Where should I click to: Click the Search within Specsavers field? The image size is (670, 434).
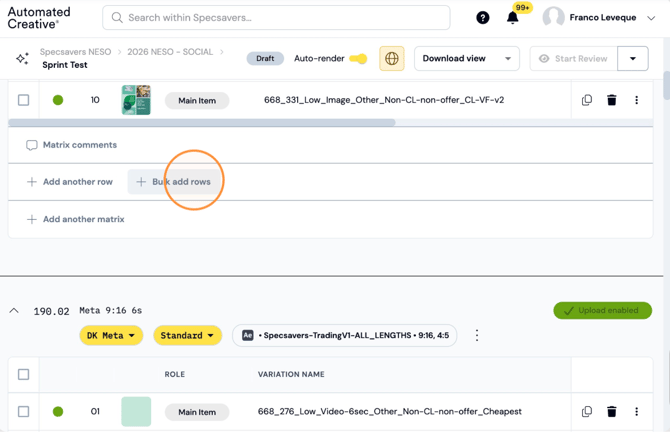click(x=276, y=18)
